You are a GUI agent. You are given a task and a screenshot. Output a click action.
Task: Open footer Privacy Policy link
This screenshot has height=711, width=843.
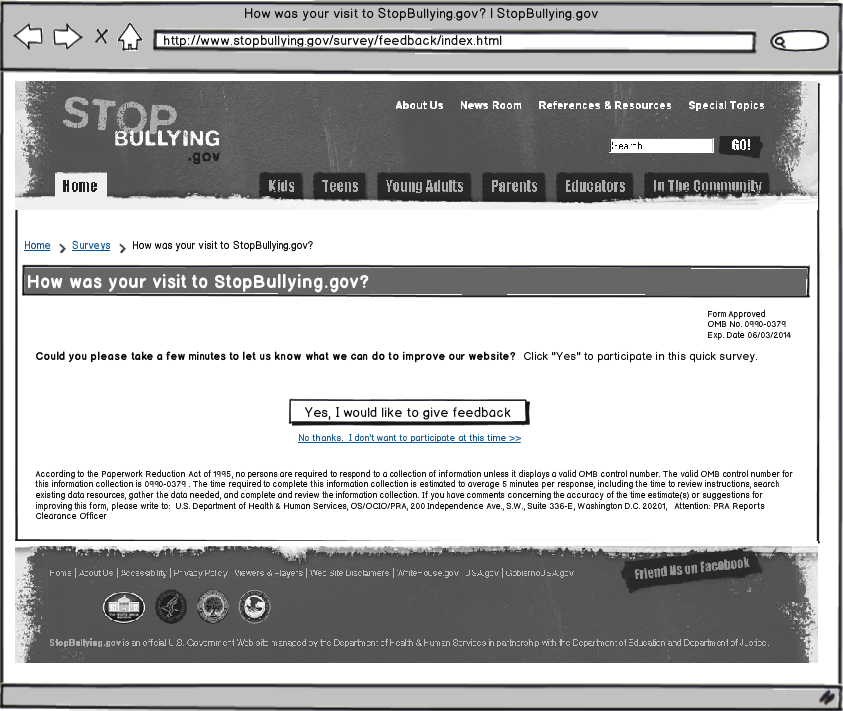201,573
